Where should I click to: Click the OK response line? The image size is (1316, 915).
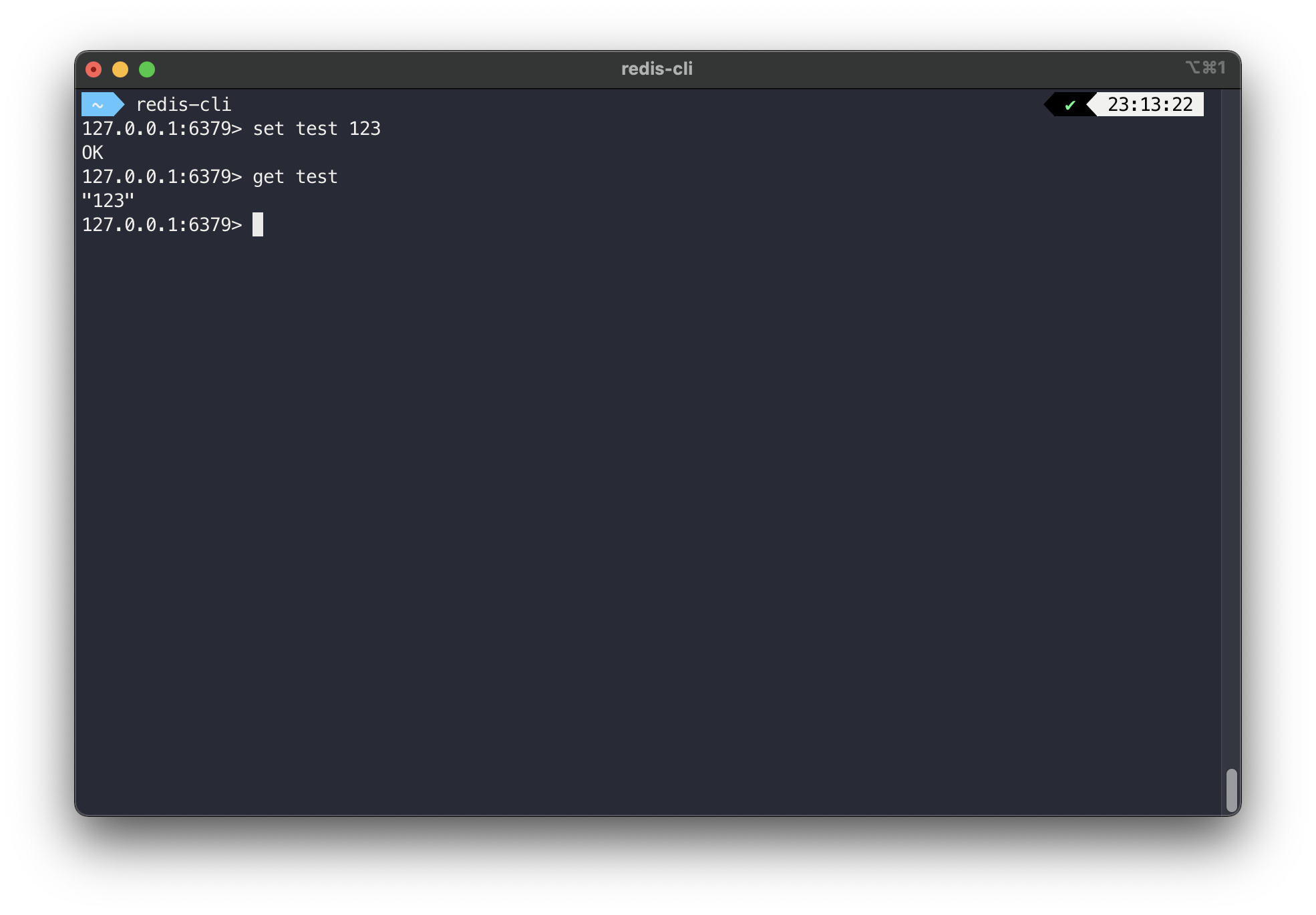(93, 153)
